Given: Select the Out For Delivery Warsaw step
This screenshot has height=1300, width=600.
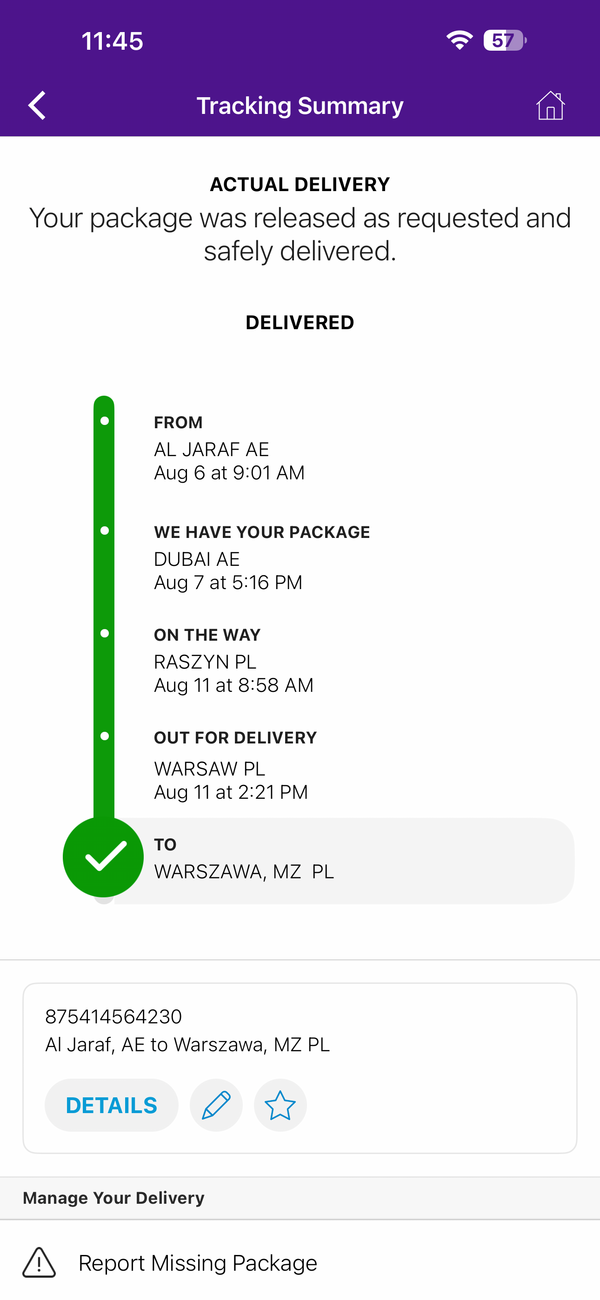Looking at the screenshot, I should coord(235,765).
